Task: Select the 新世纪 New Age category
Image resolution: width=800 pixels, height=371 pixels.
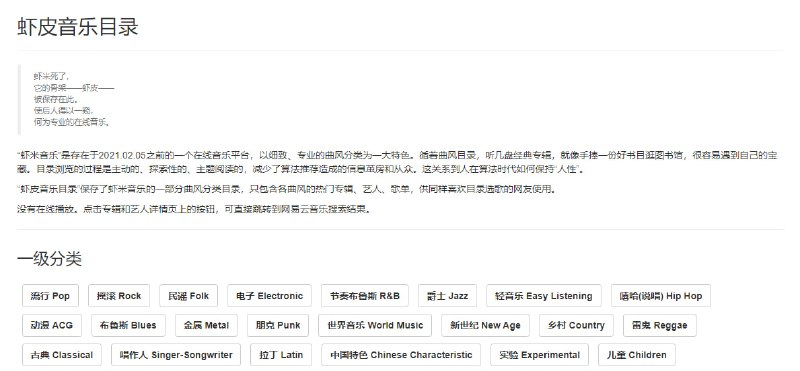Action: click(485, 325)
